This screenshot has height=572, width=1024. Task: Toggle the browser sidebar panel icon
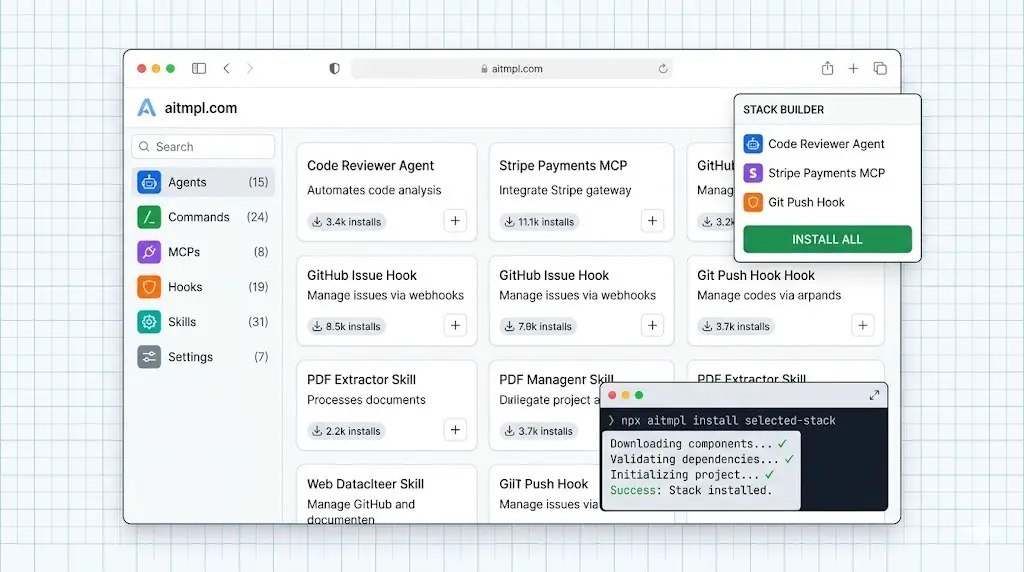[199, 69]
